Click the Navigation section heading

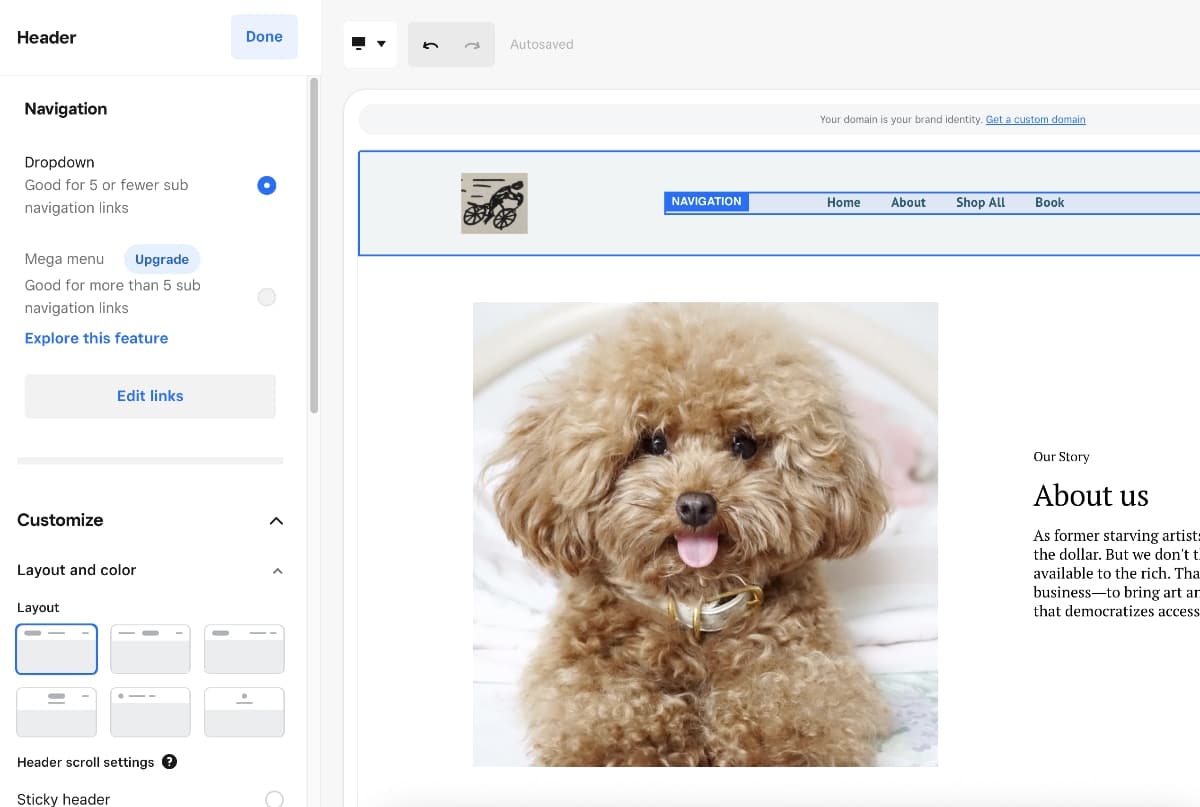click(66, 109)
